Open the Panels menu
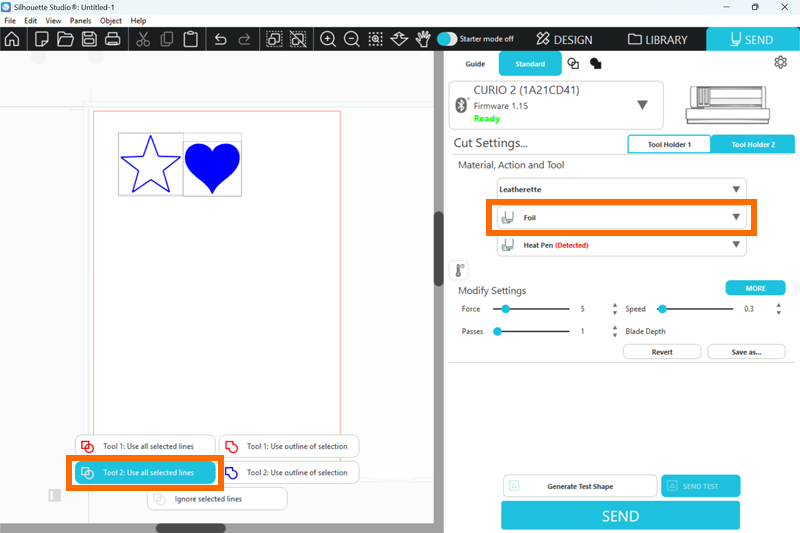This screenshot has height=533, width=800. [x=80, y=20]
